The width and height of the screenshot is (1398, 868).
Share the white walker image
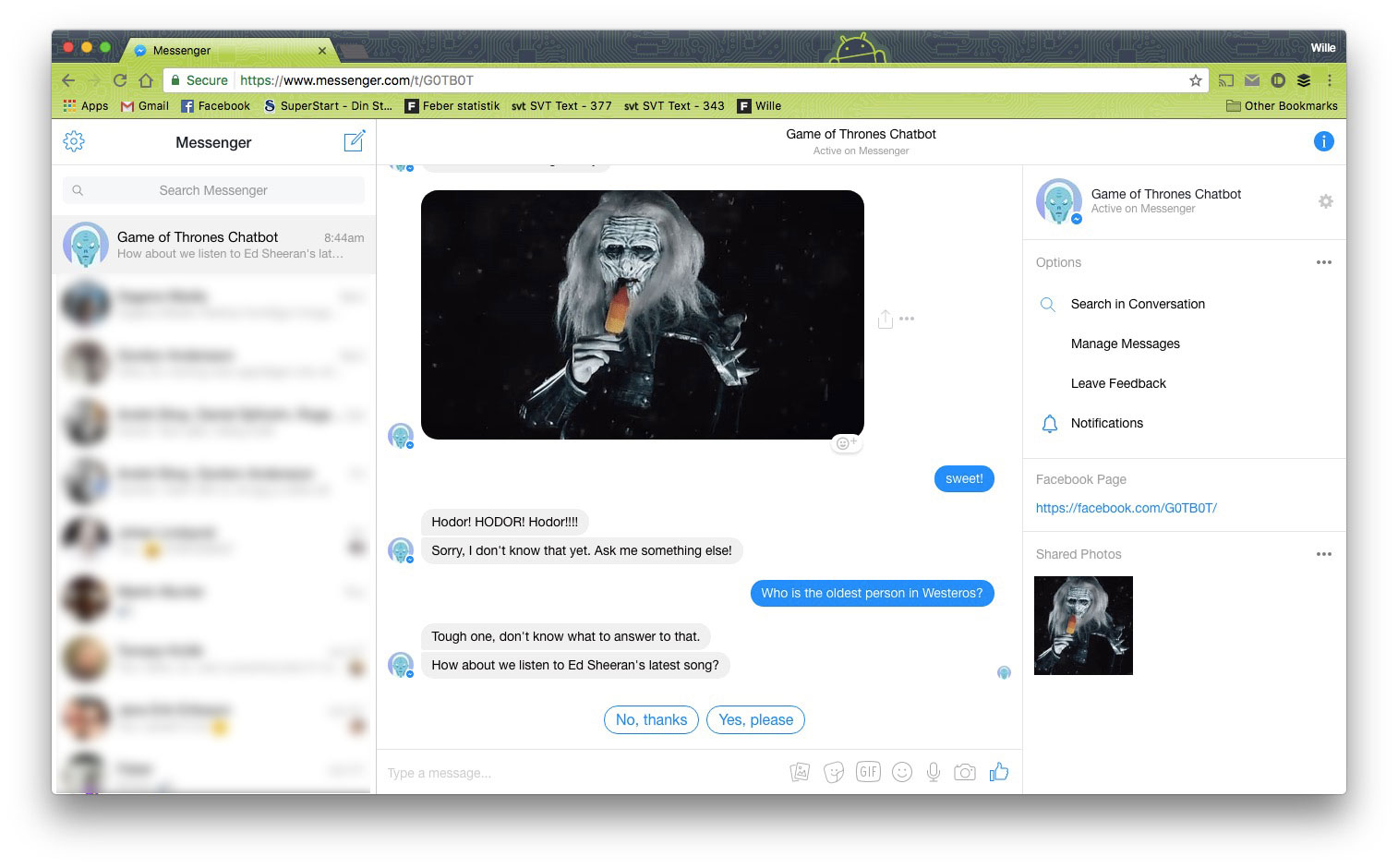(x=885, y=319)
